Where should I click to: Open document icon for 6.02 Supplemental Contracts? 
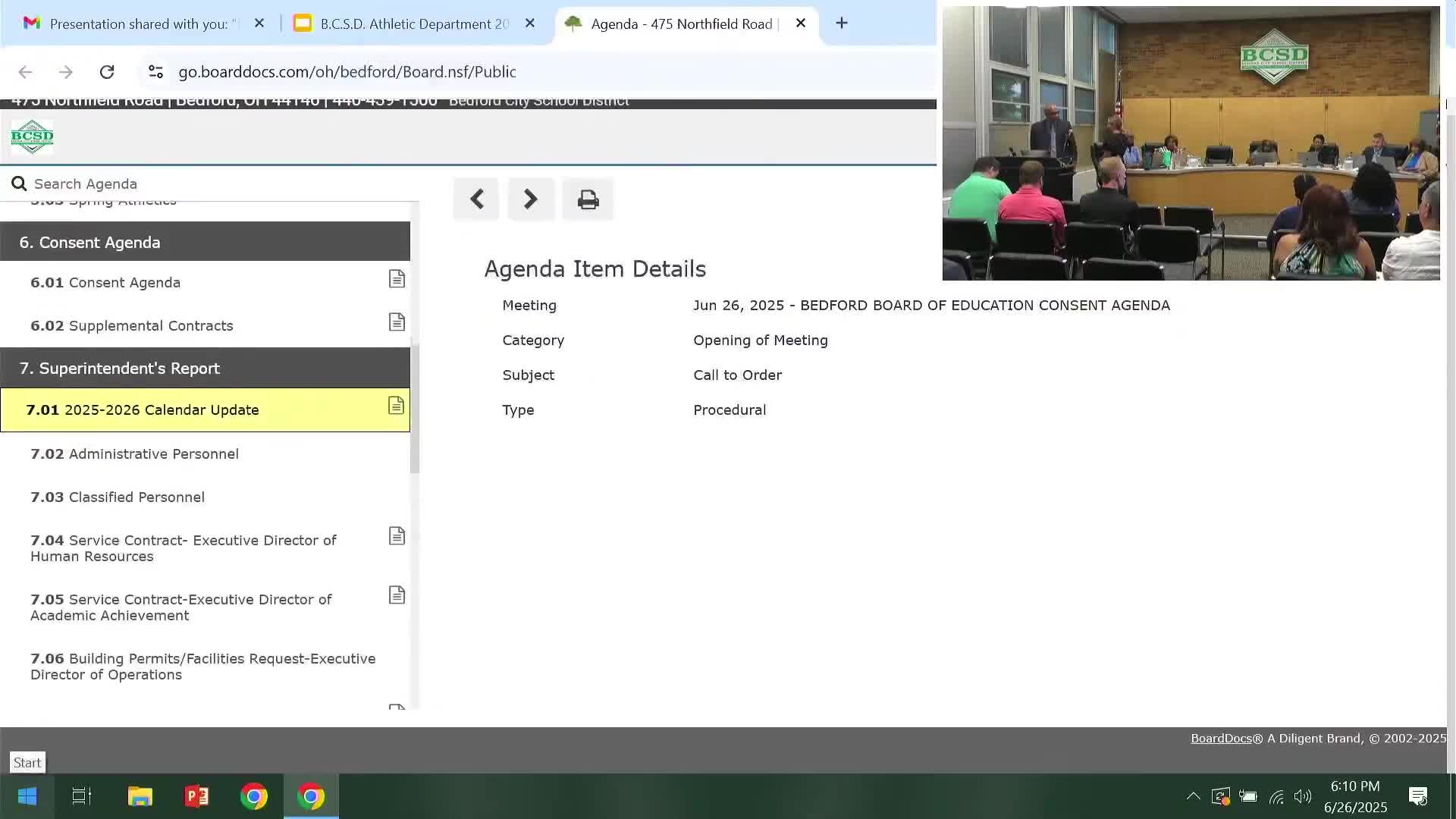(397, 322)
